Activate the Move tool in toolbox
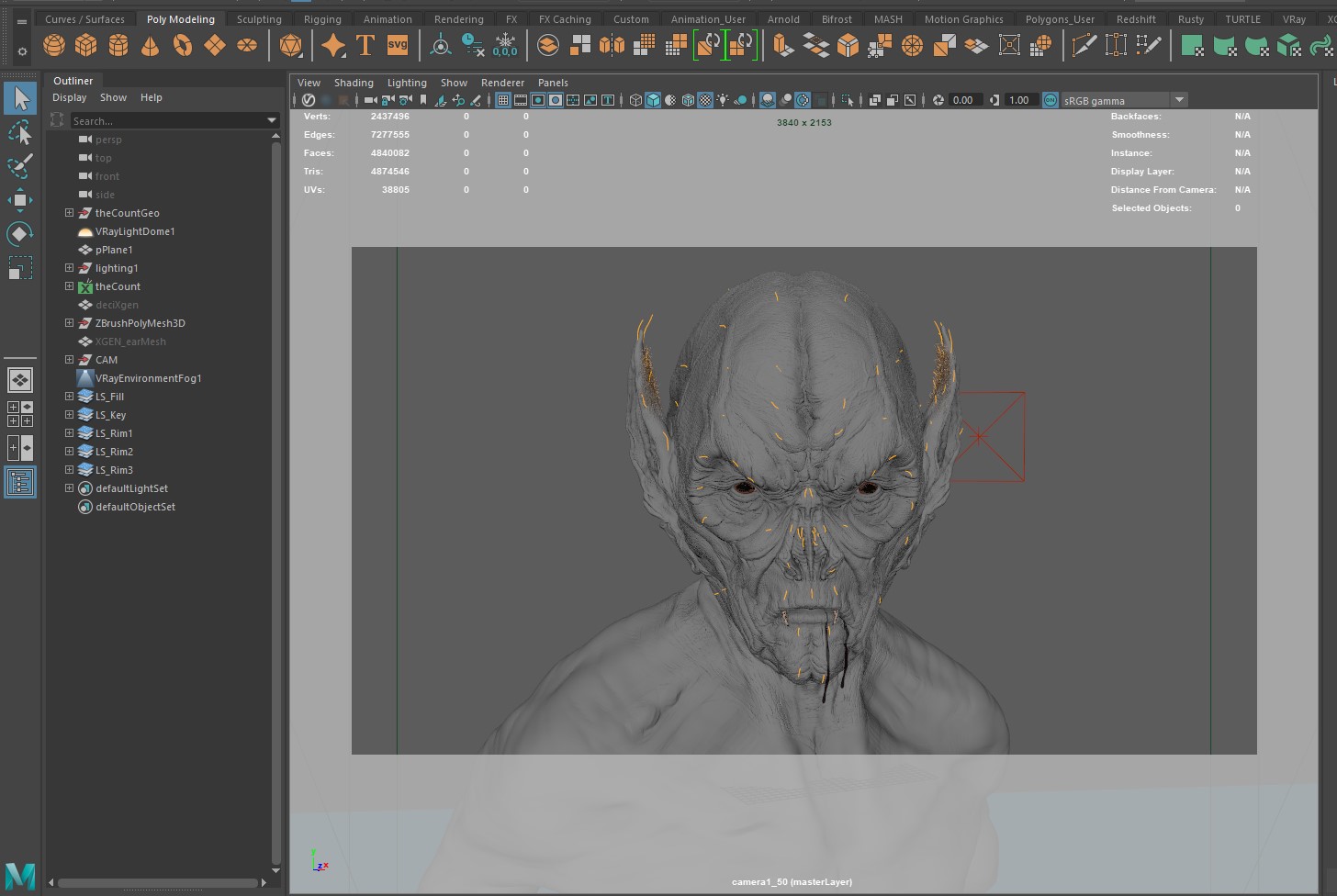Screen dimensions: 1337x896 point(20,200)
